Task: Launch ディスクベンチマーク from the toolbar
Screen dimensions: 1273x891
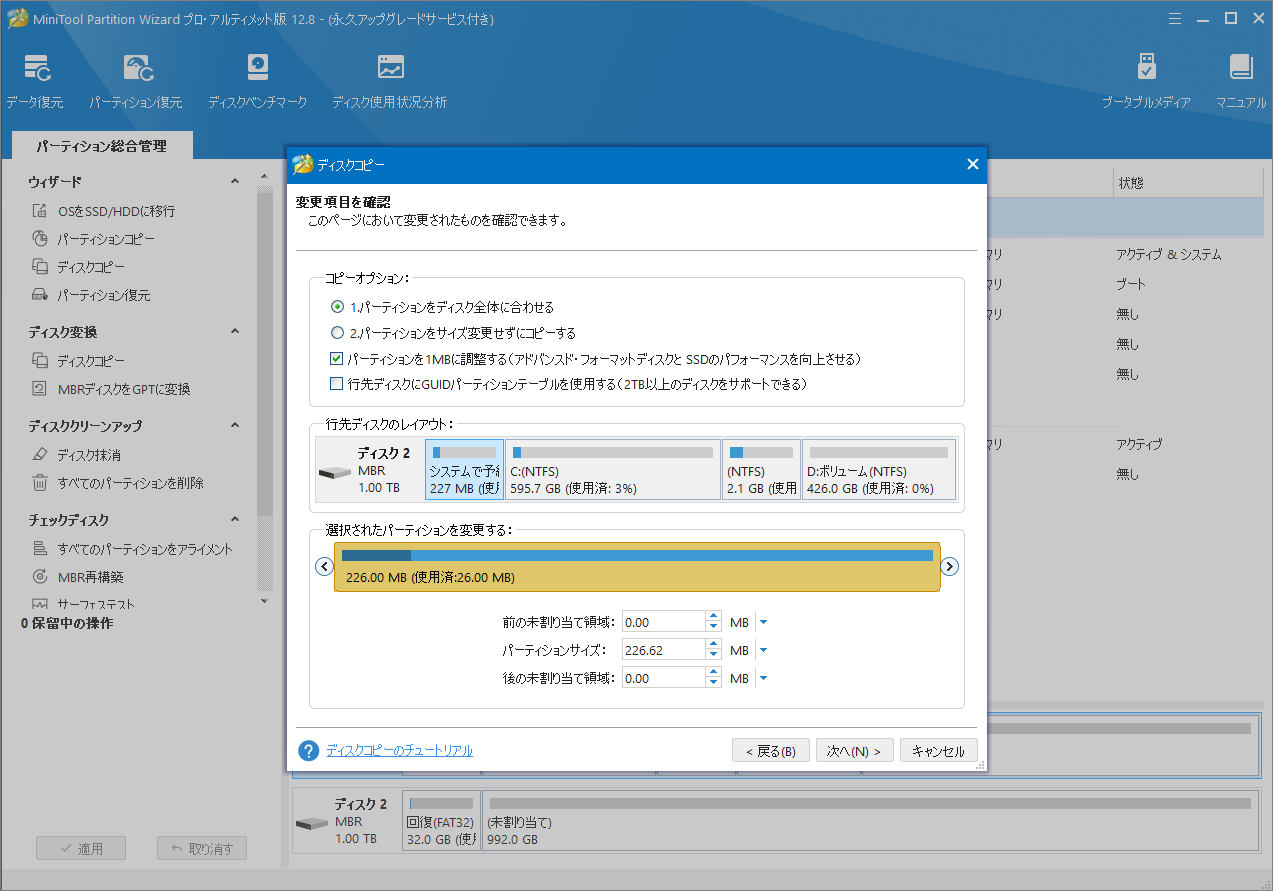Action: [x=258, y=78]
